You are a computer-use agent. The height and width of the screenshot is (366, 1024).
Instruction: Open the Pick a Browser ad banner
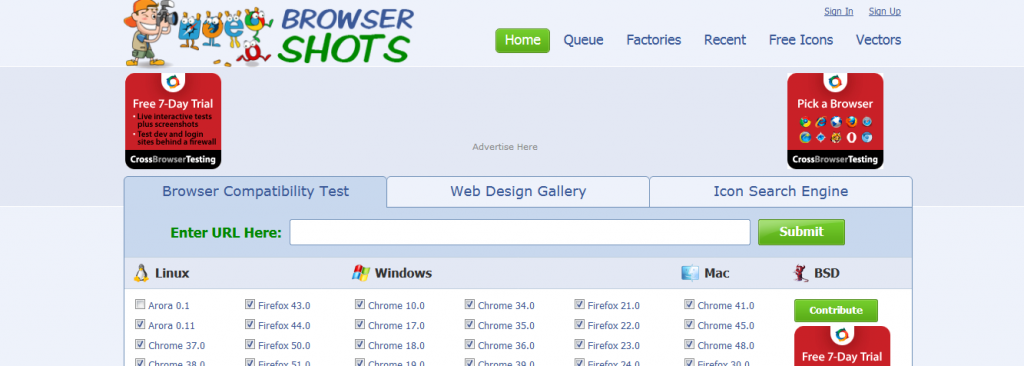(835, 121)
